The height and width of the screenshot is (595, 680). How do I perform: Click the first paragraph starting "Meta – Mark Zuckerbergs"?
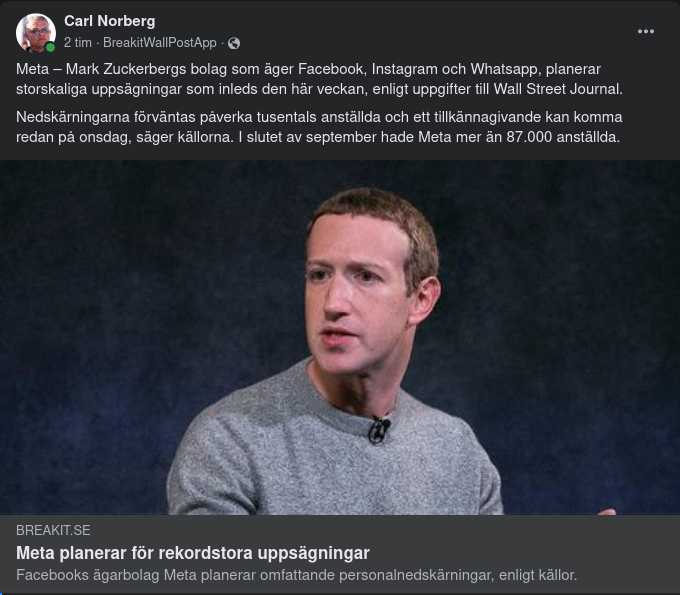320,79
